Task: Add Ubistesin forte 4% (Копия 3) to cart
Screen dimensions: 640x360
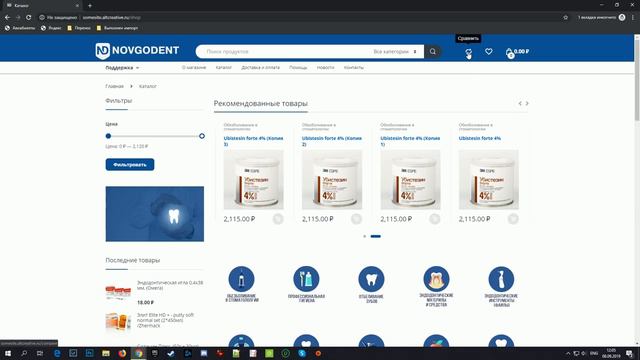Action: pos(278,219)
